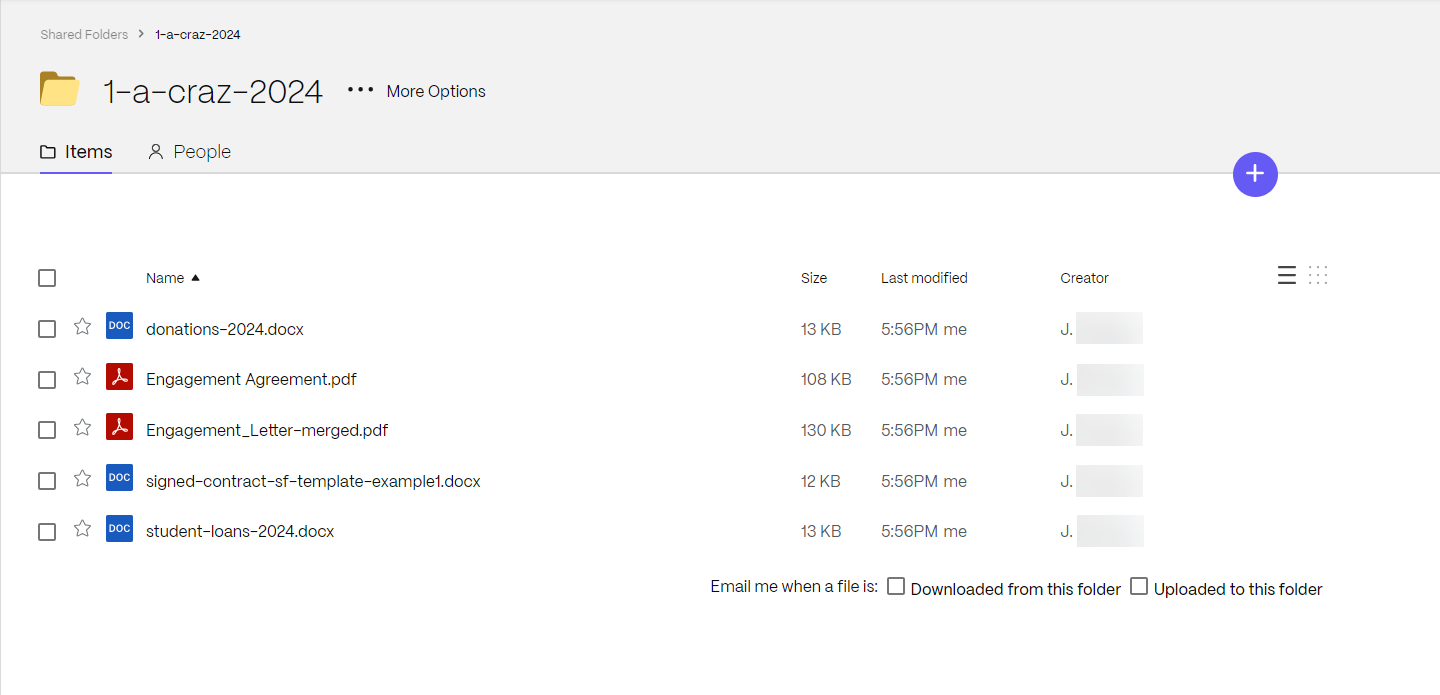
Task: Star the Engagement_Letter-merged.pdf file
Action: pos(83,427)
